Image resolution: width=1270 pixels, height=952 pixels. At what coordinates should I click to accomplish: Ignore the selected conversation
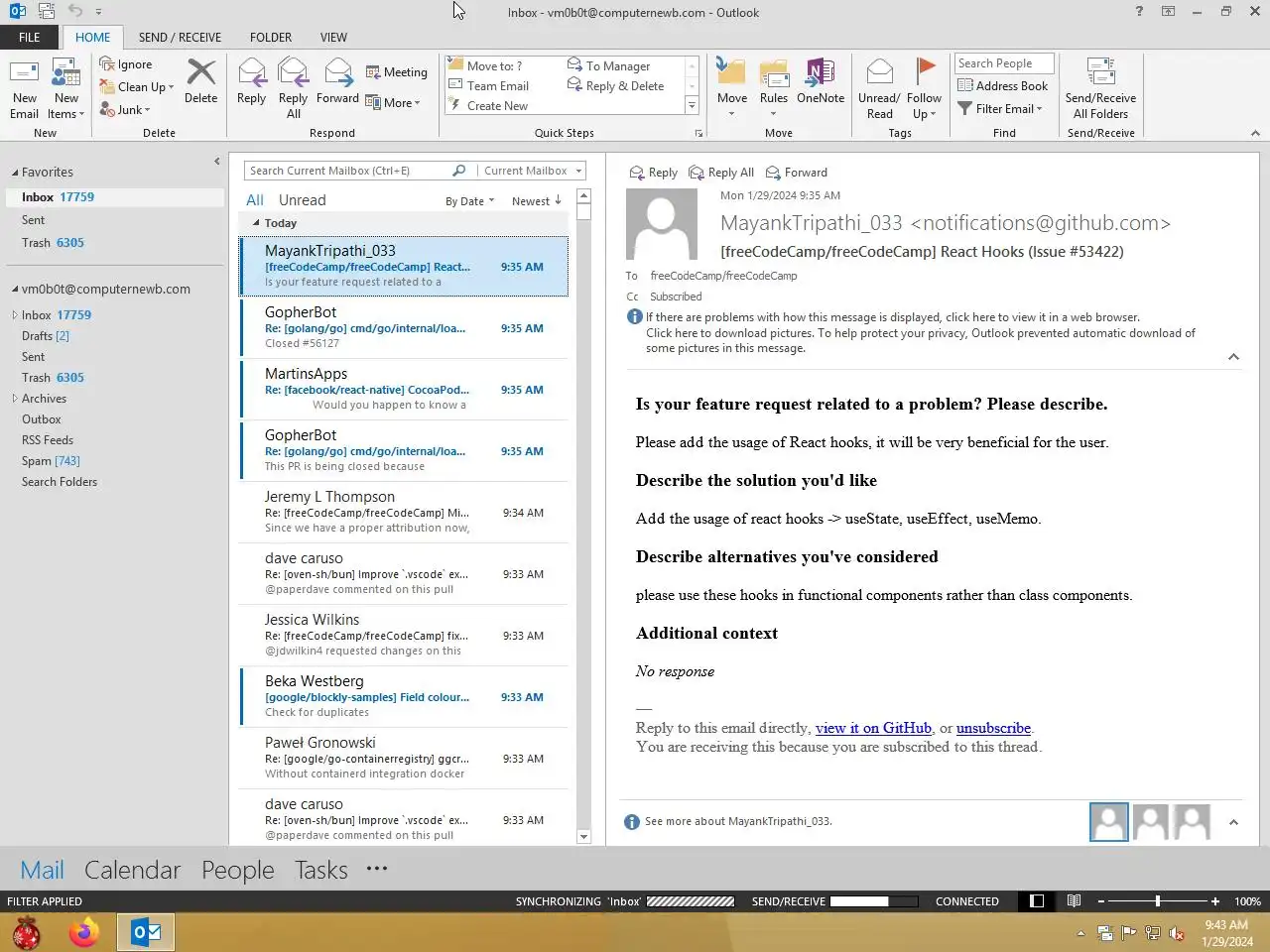[126, 64]
